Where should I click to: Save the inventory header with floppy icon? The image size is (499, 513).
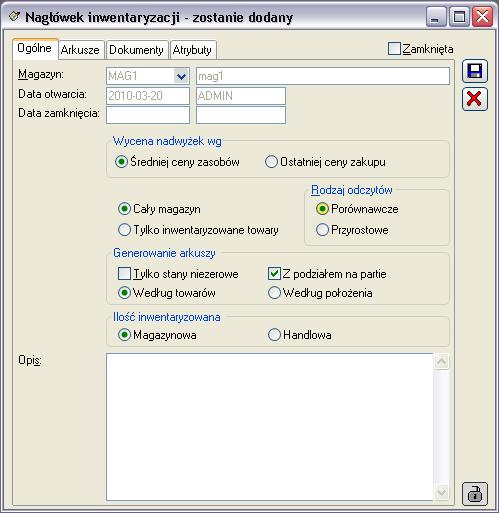475,71
